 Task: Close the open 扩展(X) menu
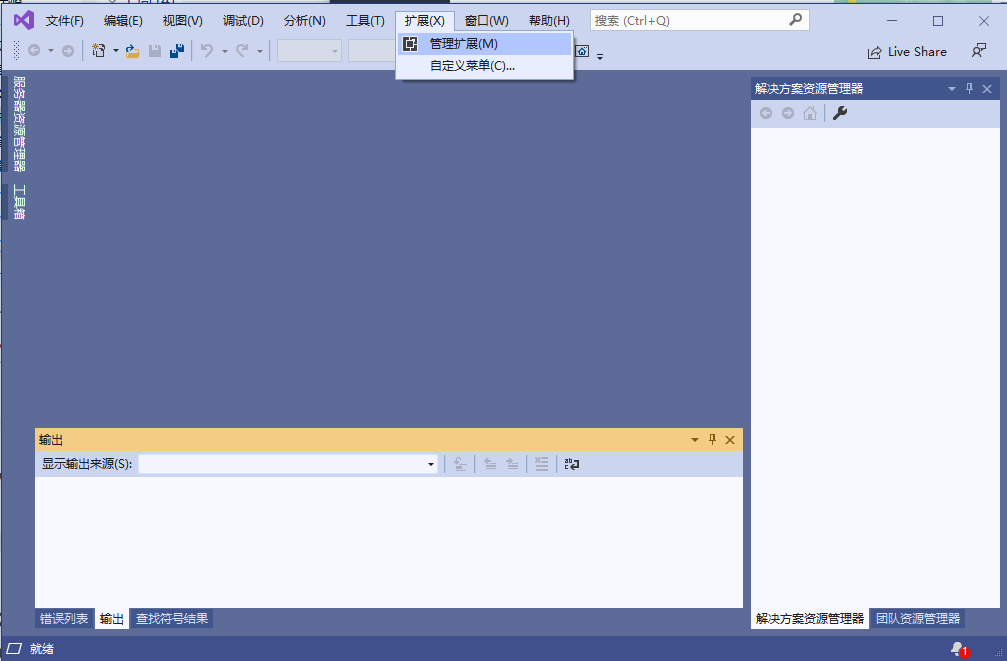coord(425,21)
